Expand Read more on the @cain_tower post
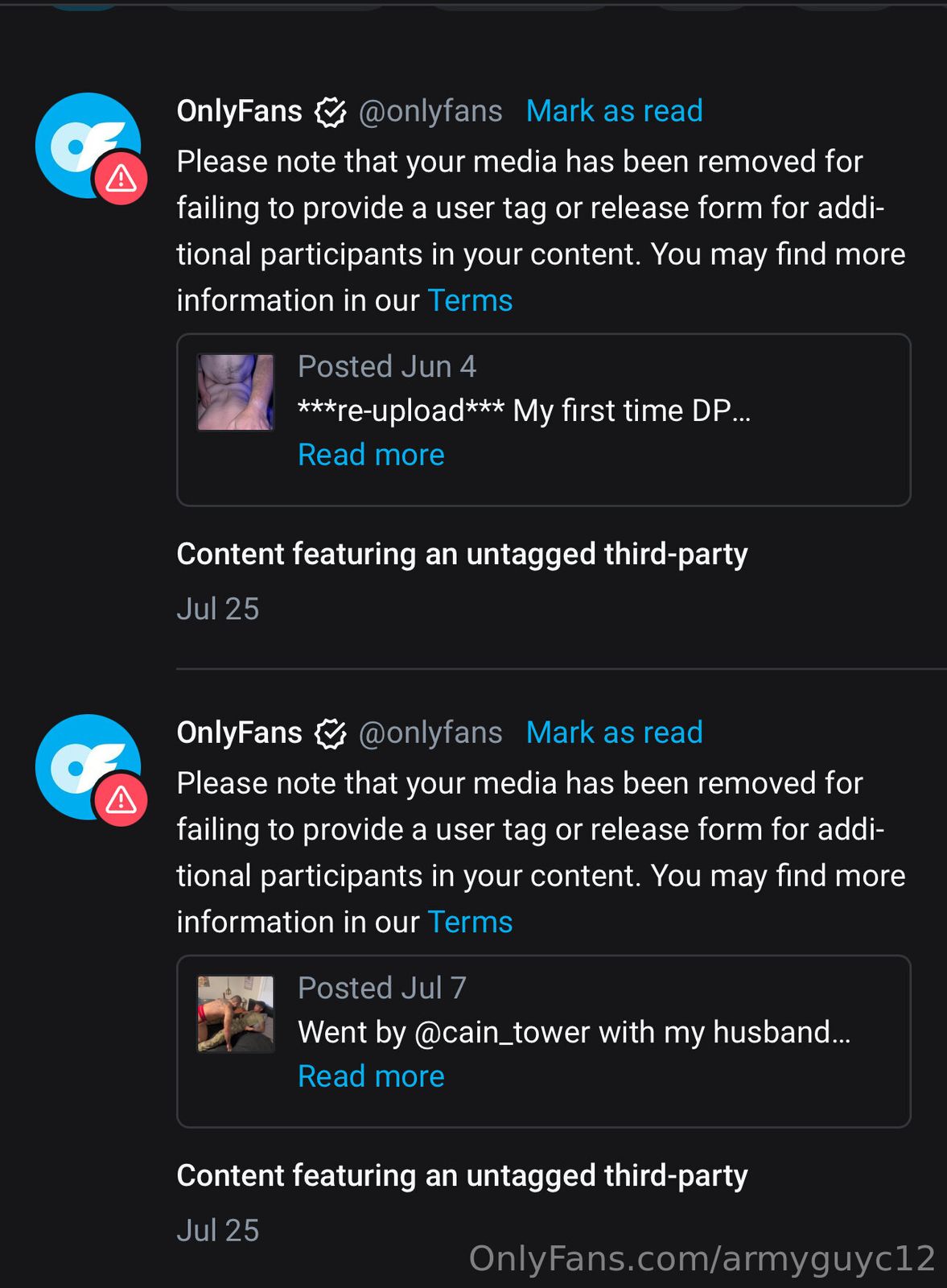947x1288 pixels. click(x=371, y=1076)
